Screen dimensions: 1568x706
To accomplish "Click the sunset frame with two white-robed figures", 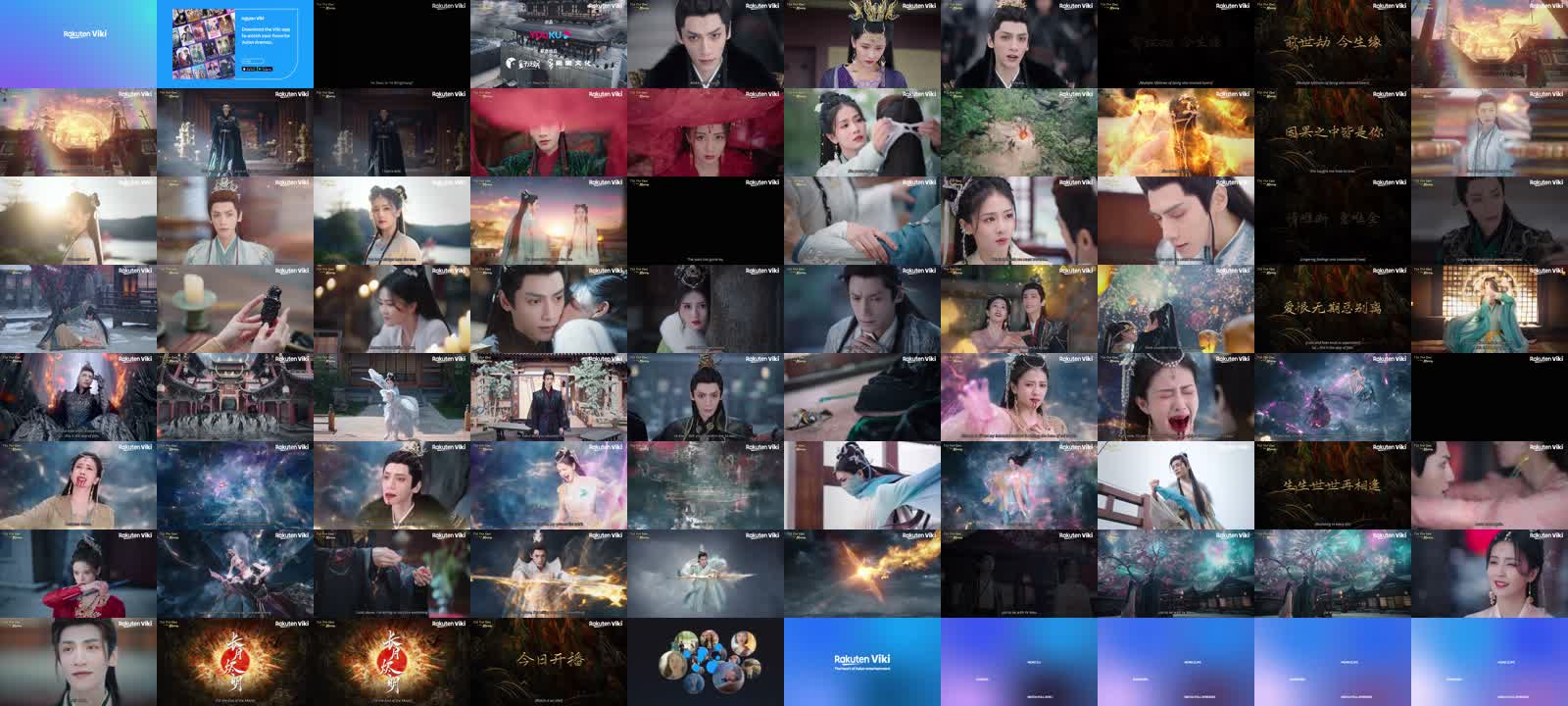I will 549,221.
